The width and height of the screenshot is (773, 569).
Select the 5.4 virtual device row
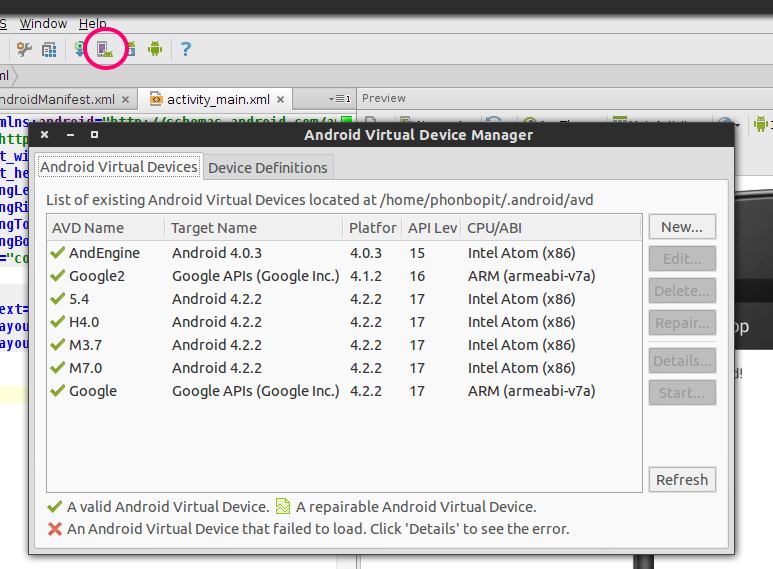point(344,299)
